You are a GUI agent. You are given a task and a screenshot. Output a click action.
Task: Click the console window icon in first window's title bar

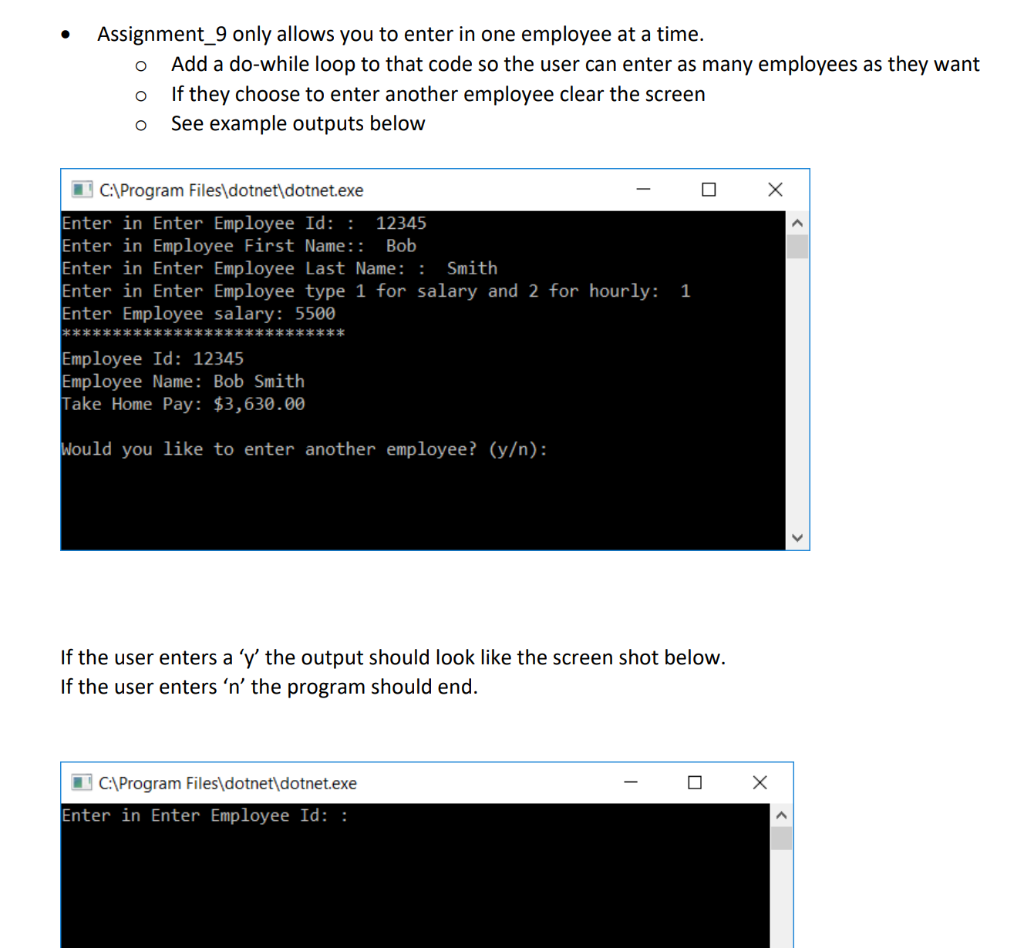pos(80,190)
